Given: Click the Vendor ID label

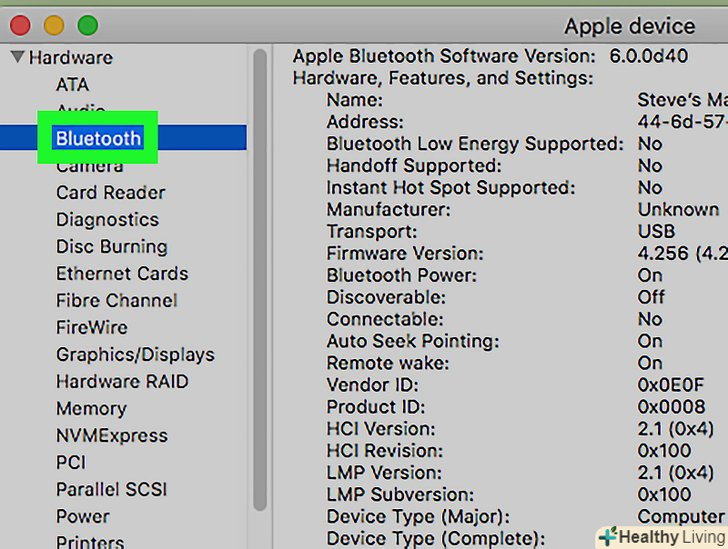Looking at the screenshot, I should [x=372, y=385].
